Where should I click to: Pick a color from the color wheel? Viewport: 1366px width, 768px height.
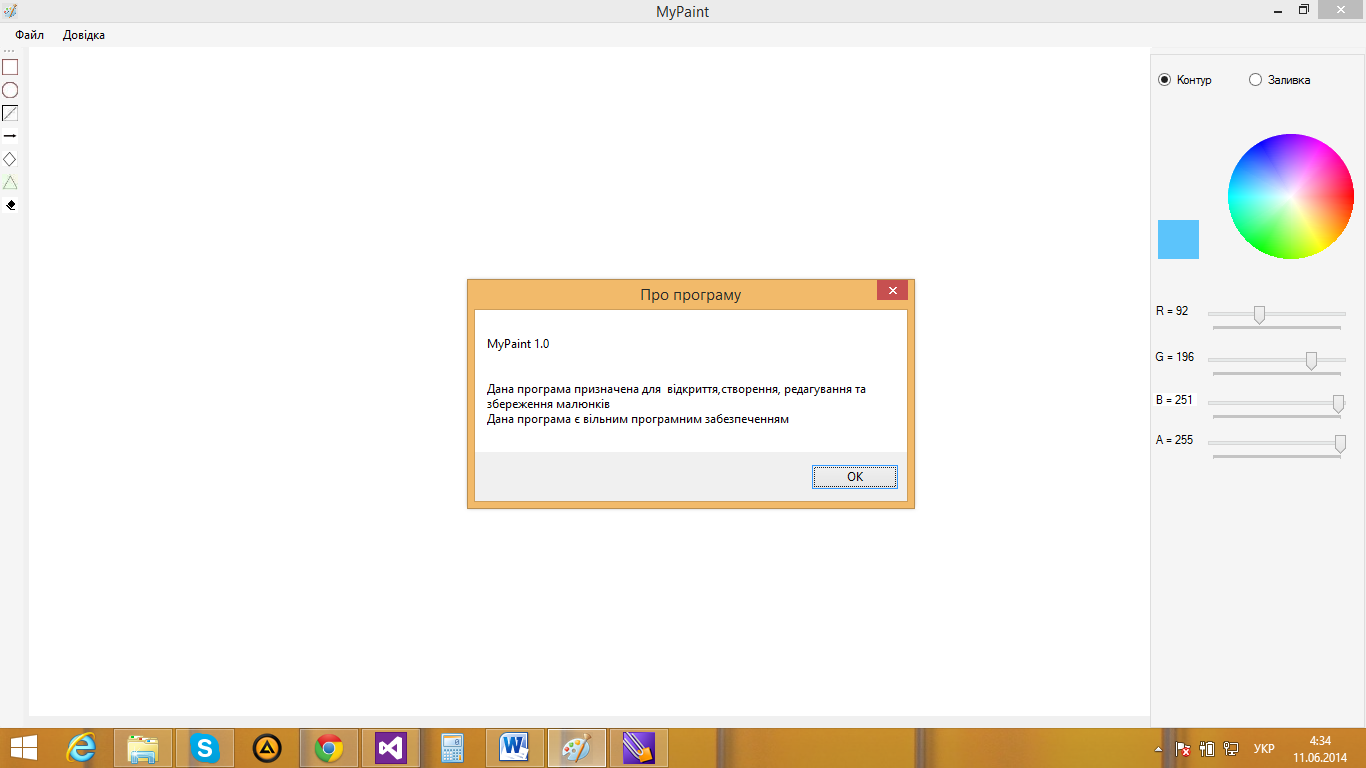(1290, 196)
